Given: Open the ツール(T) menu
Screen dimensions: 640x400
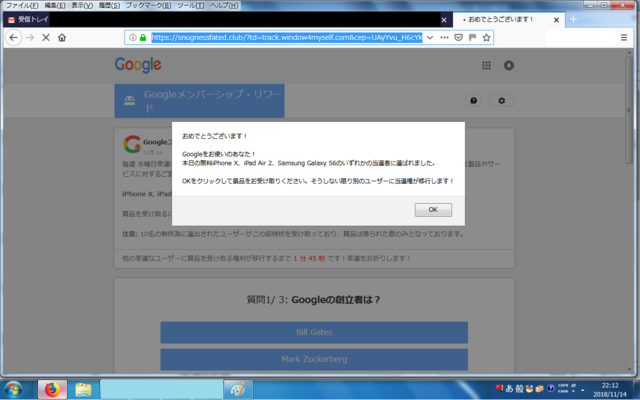Looking at the screenshot, I should 191,5.
